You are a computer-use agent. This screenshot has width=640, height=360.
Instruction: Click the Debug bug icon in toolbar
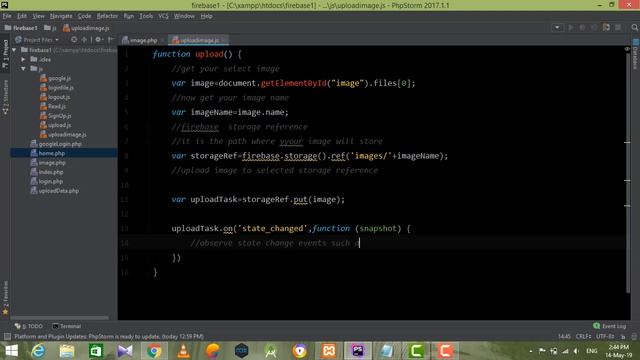[x=582, y=27]
